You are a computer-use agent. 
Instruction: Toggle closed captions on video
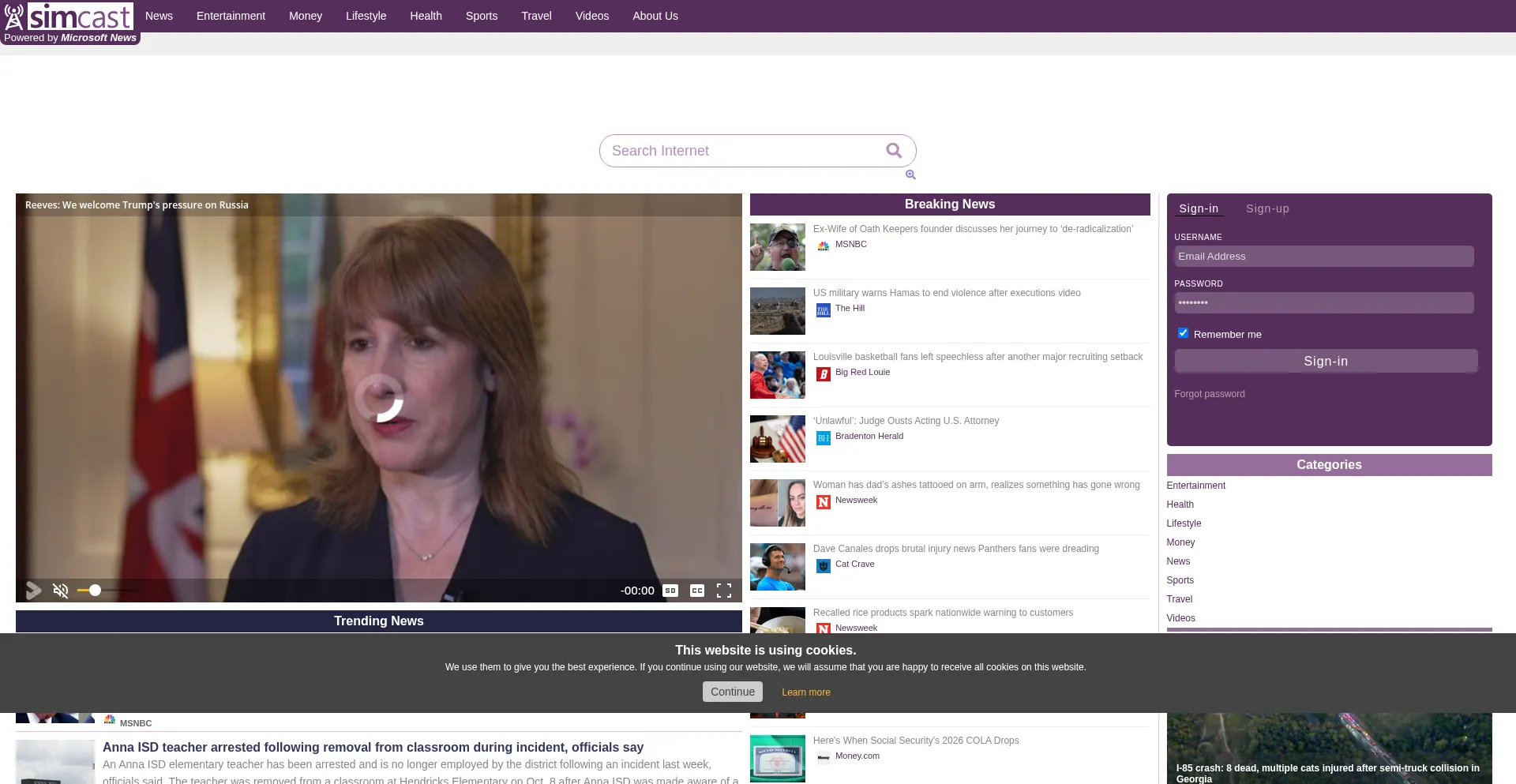[x=696, y=591]
